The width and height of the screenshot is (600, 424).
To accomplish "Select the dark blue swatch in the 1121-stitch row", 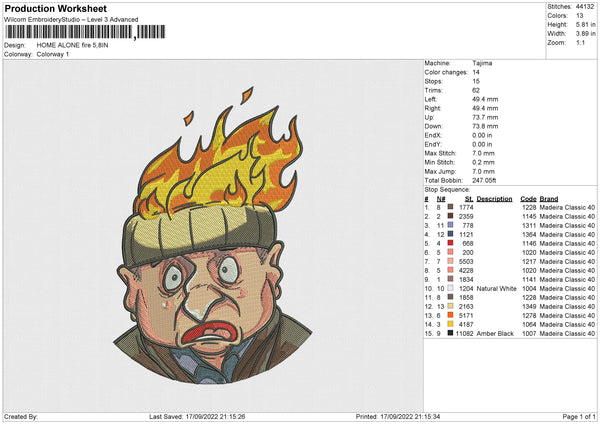I will pyautogui.click(x=450, y=234).
